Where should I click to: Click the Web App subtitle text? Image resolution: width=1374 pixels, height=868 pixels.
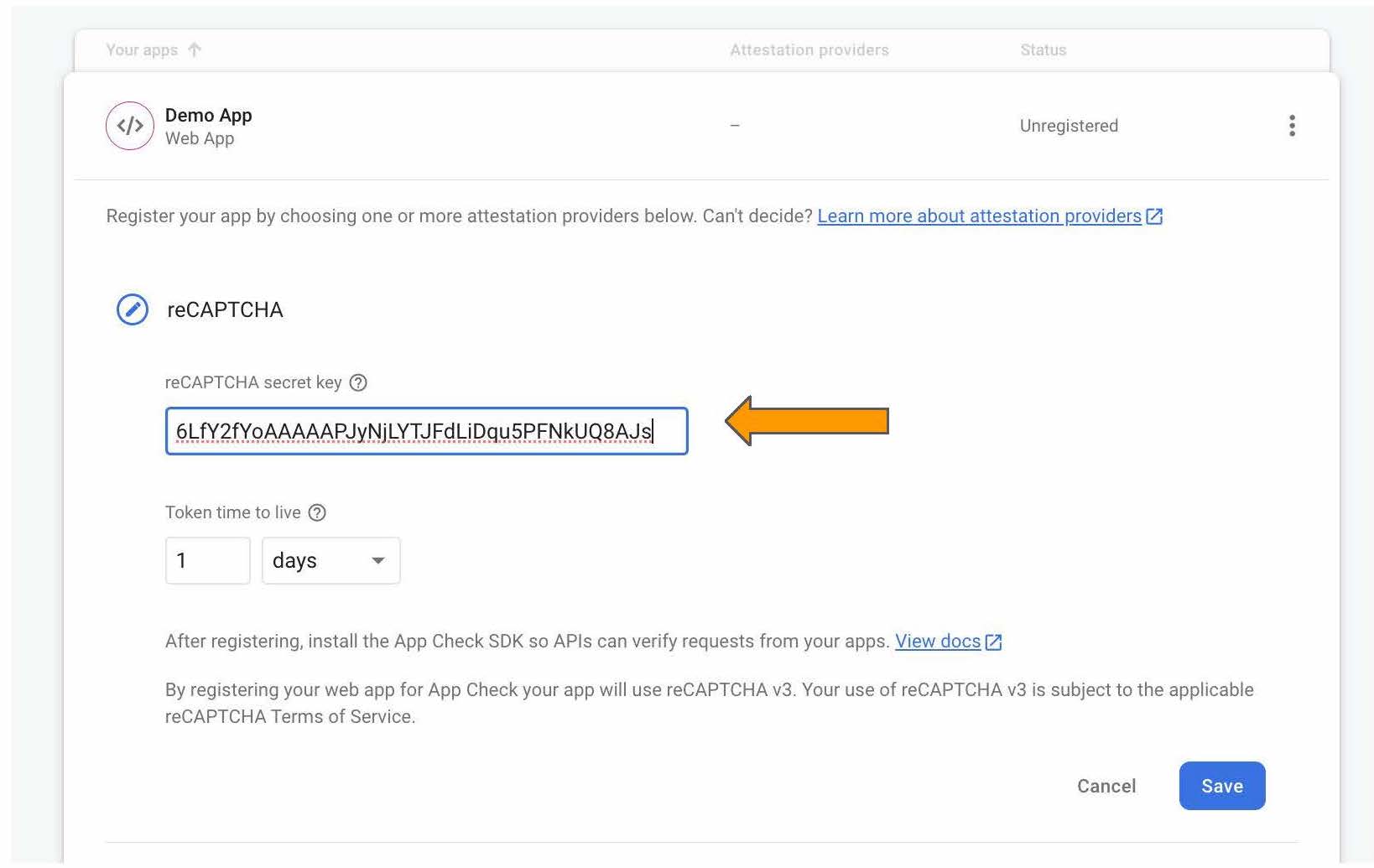pos(200,138)
